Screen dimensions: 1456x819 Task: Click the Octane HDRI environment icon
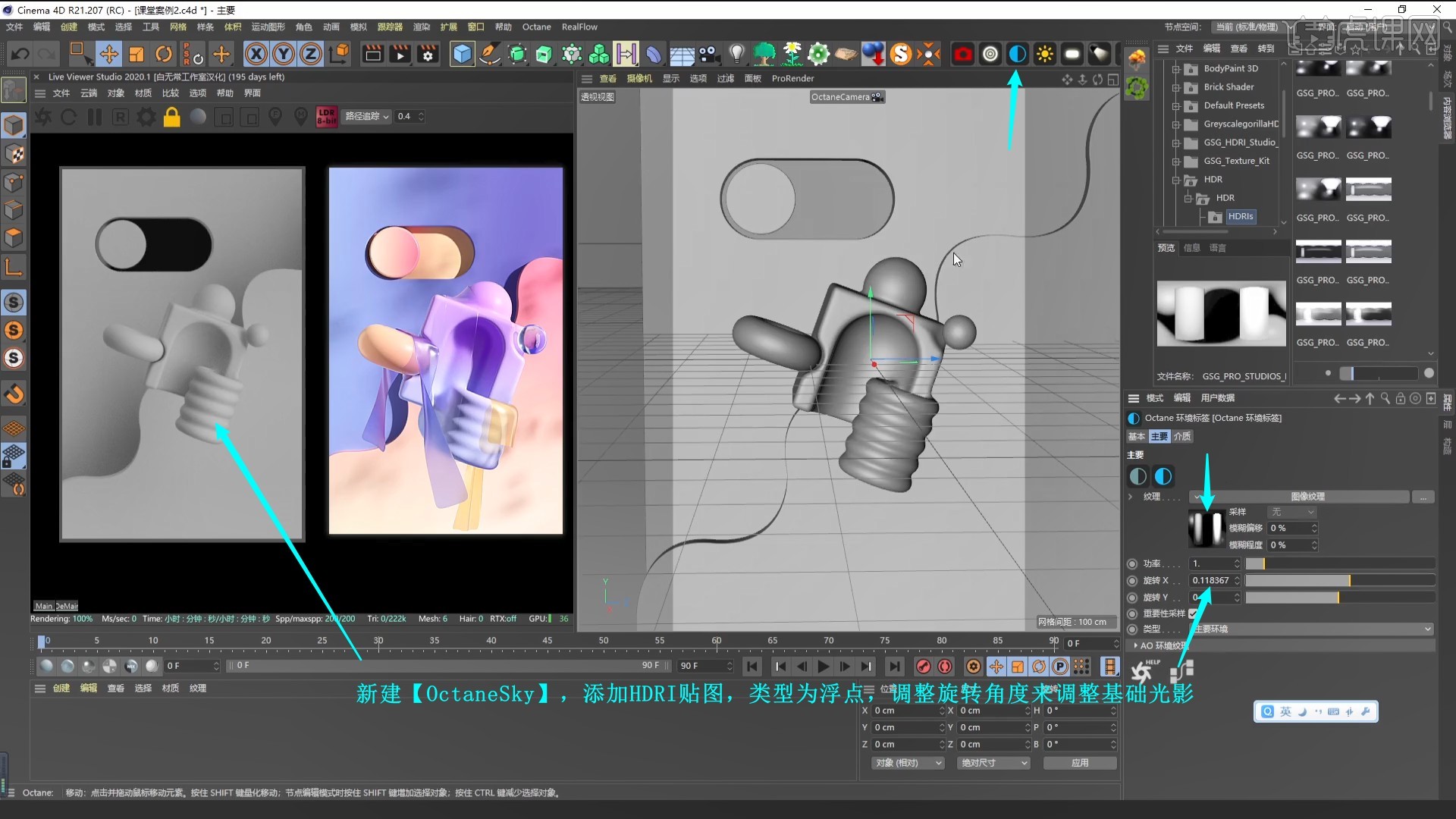click(x=1017, y=54)
